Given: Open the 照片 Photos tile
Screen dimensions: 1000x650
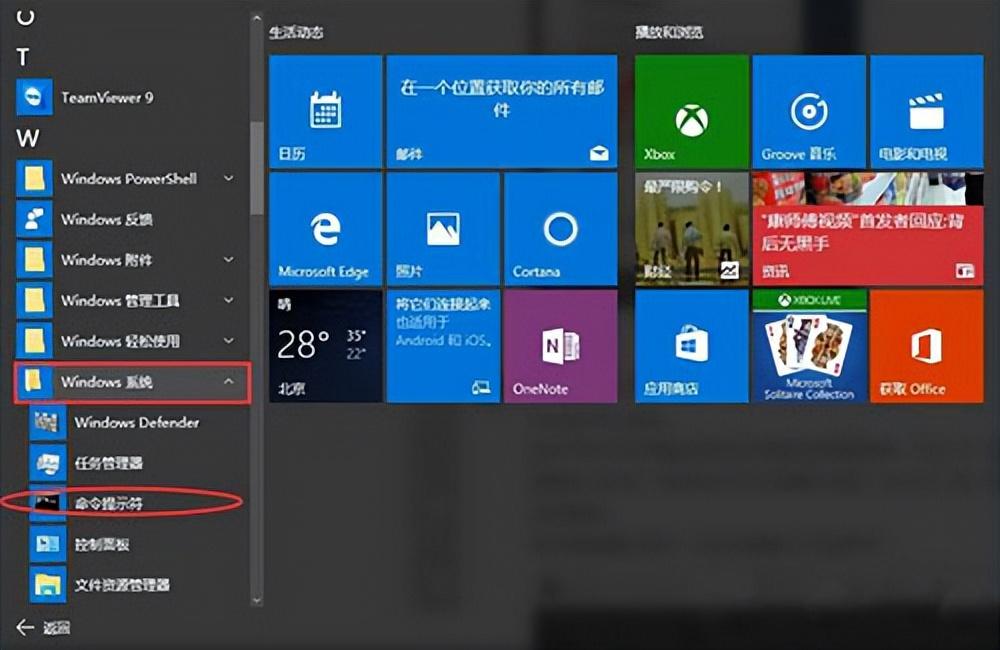Looking at the screenshot, I should [443, 228].
